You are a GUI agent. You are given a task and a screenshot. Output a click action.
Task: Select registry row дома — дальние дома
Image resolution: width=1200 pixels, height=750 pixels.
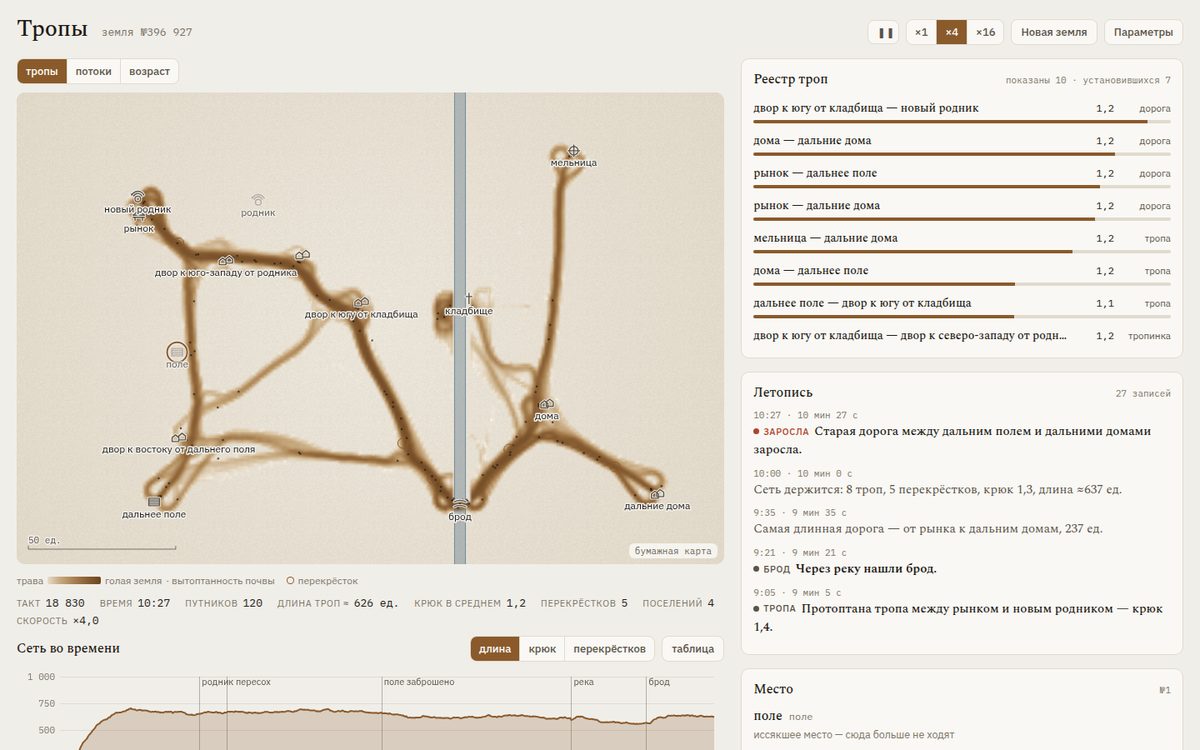[x=961, y=143]
